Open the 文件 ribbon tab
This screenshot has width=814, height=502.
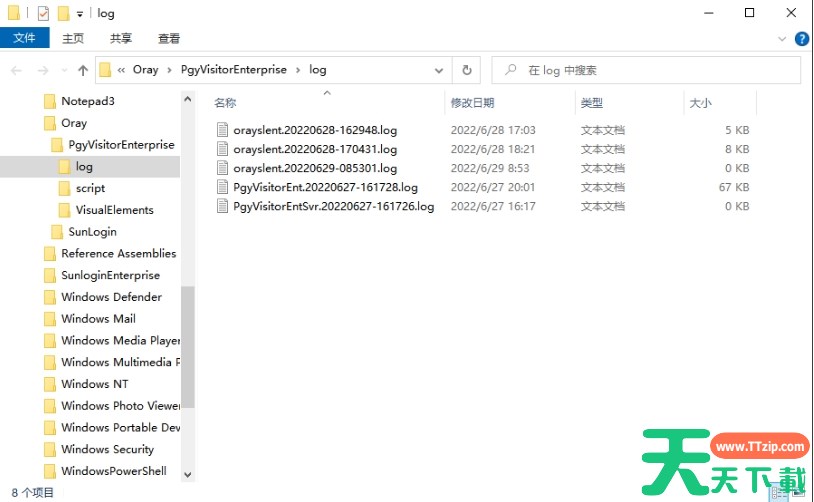[24, 38]
